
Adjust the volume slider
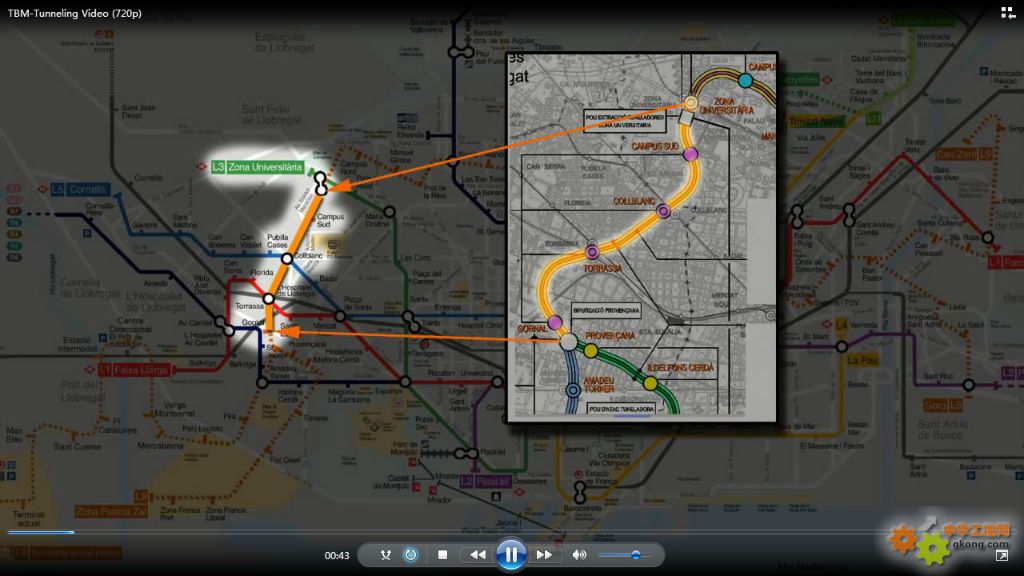click(x=625, y=555)
